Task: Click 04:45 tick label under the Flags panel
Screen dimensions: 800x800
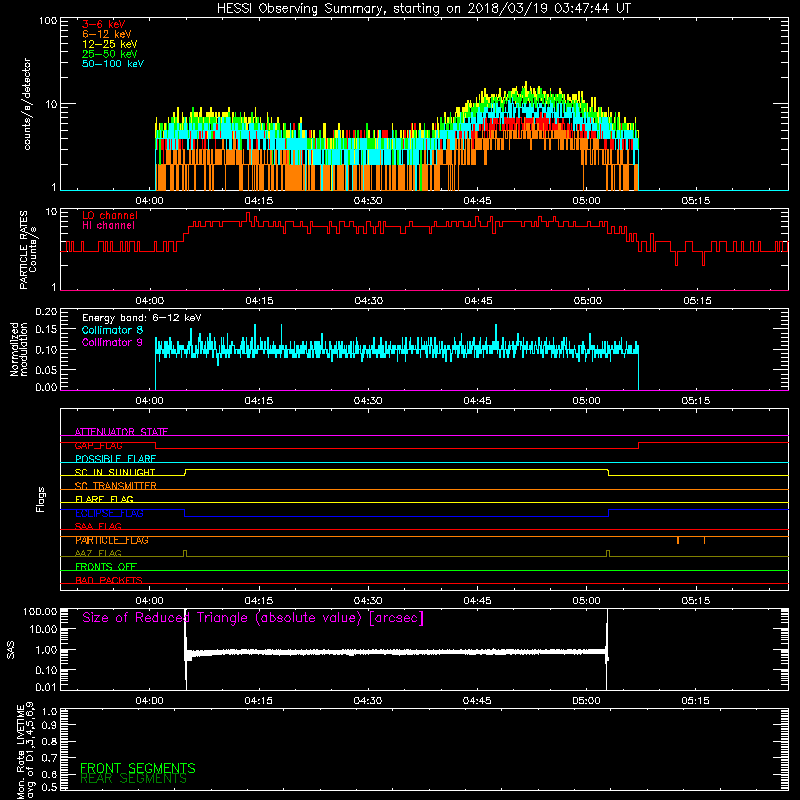Action: 478,601
